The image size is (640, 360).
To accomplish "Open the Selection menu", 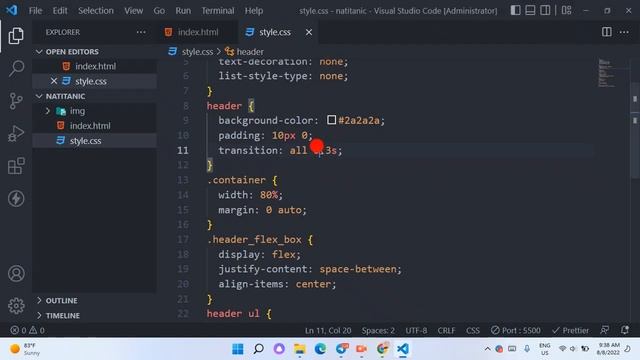I will coord(96,11).
